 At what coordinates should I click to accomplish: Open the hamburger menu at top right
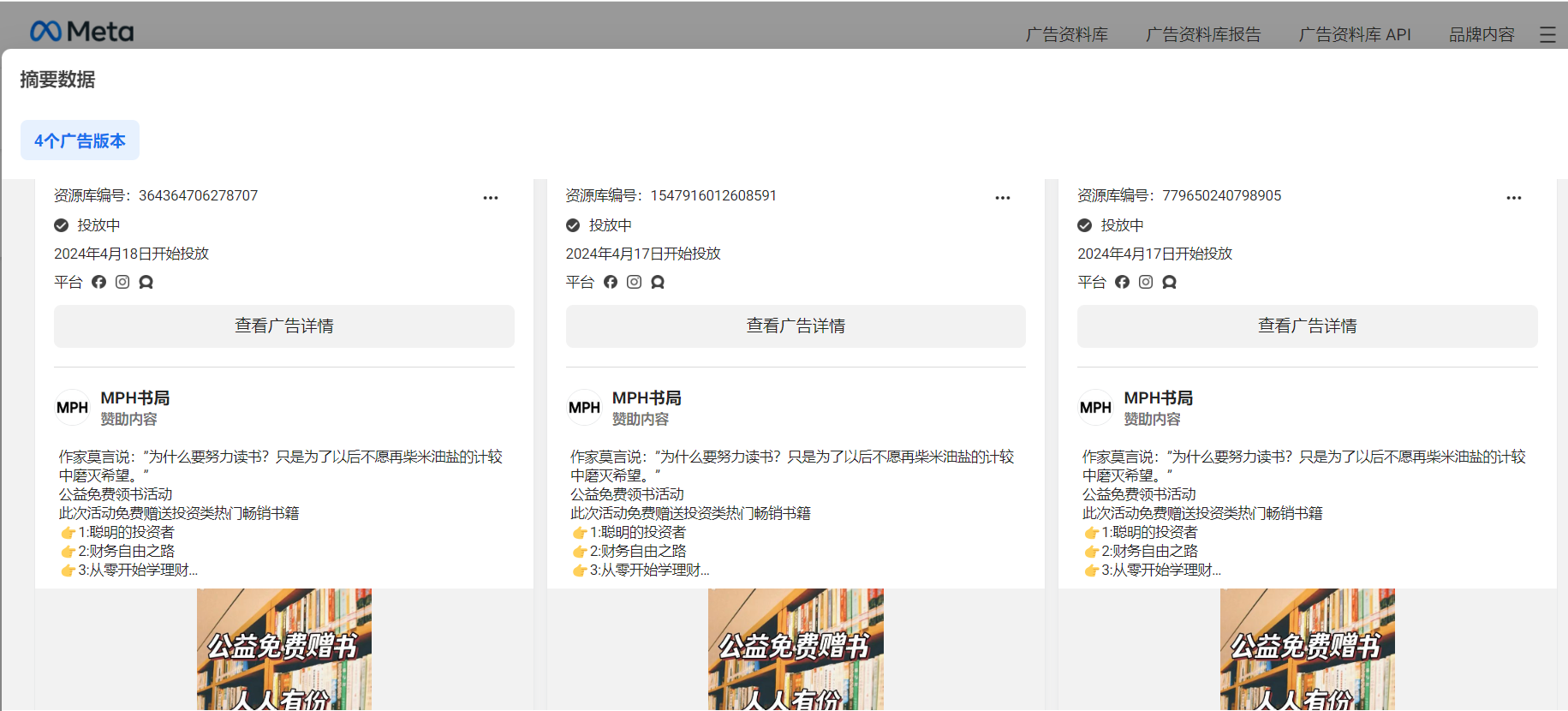1547,35
